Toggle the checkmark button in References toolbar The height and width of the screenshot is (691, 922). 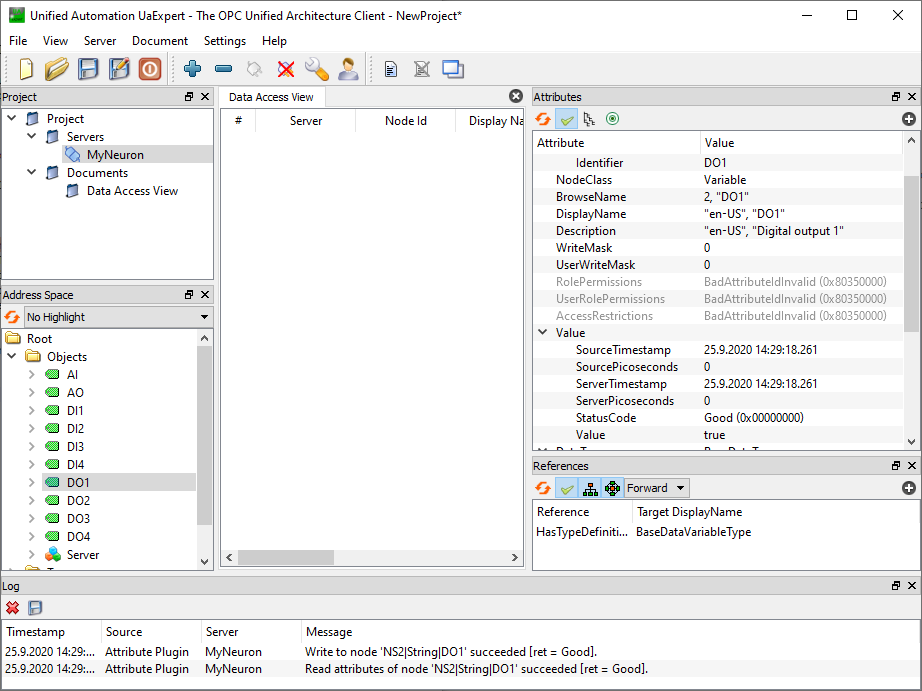coord(566,488)
